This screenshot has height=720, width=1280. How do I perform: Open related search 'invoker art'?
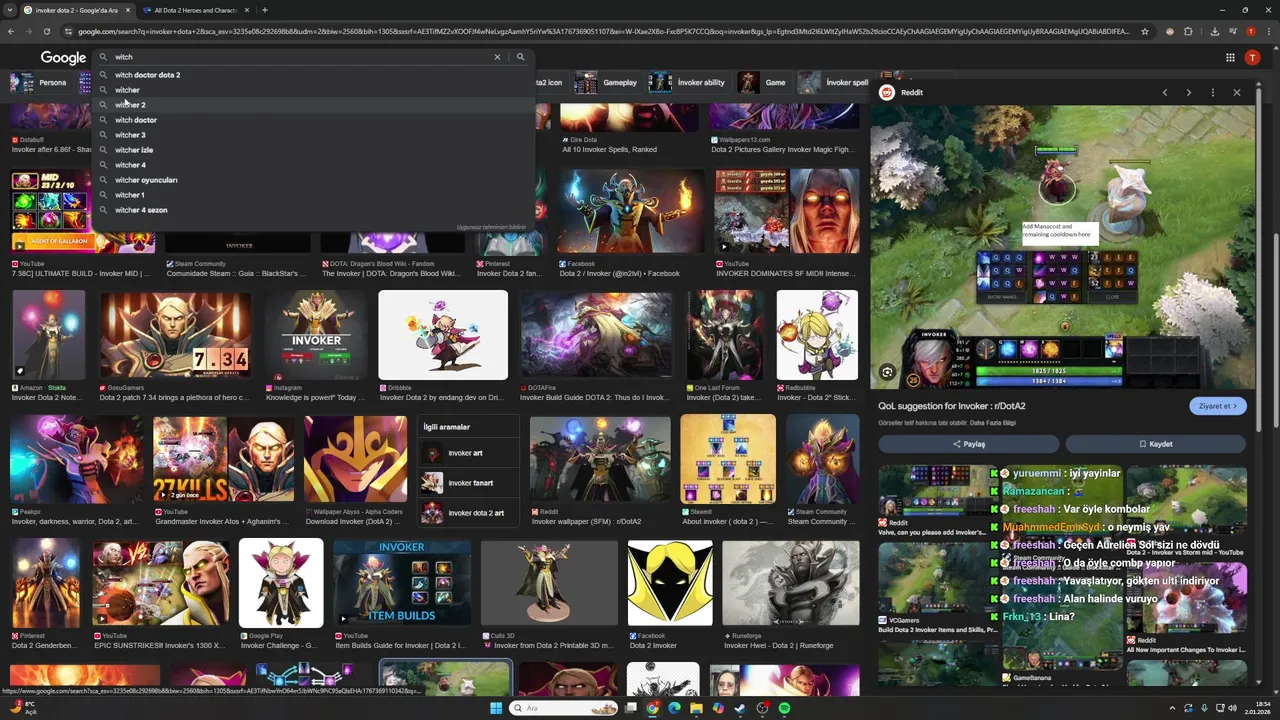pyautogui.click(x=468, y=453)
